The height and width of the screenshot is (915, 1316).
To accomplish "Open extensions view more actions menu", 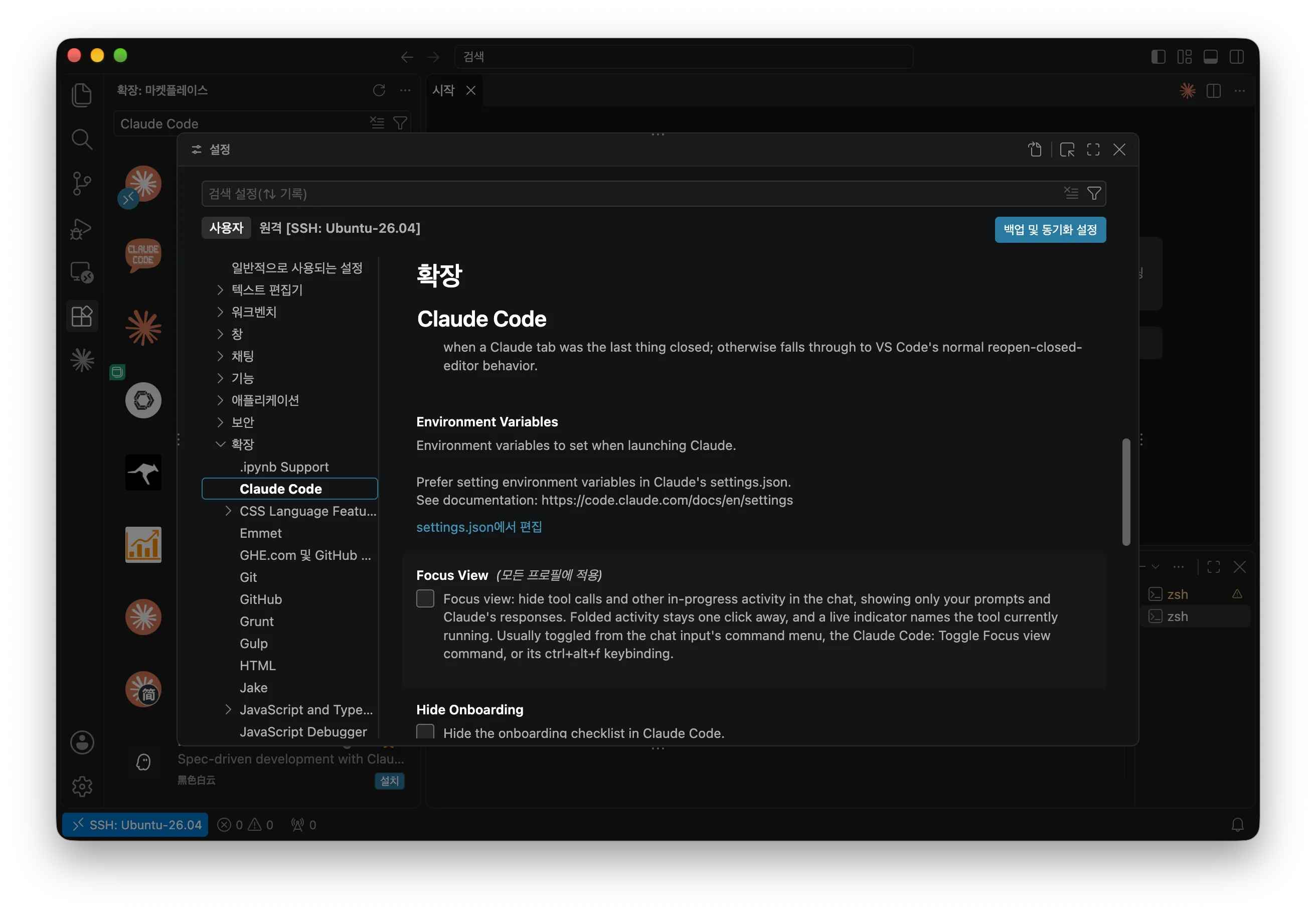I will pyautogui.click(x=405, y=90).
